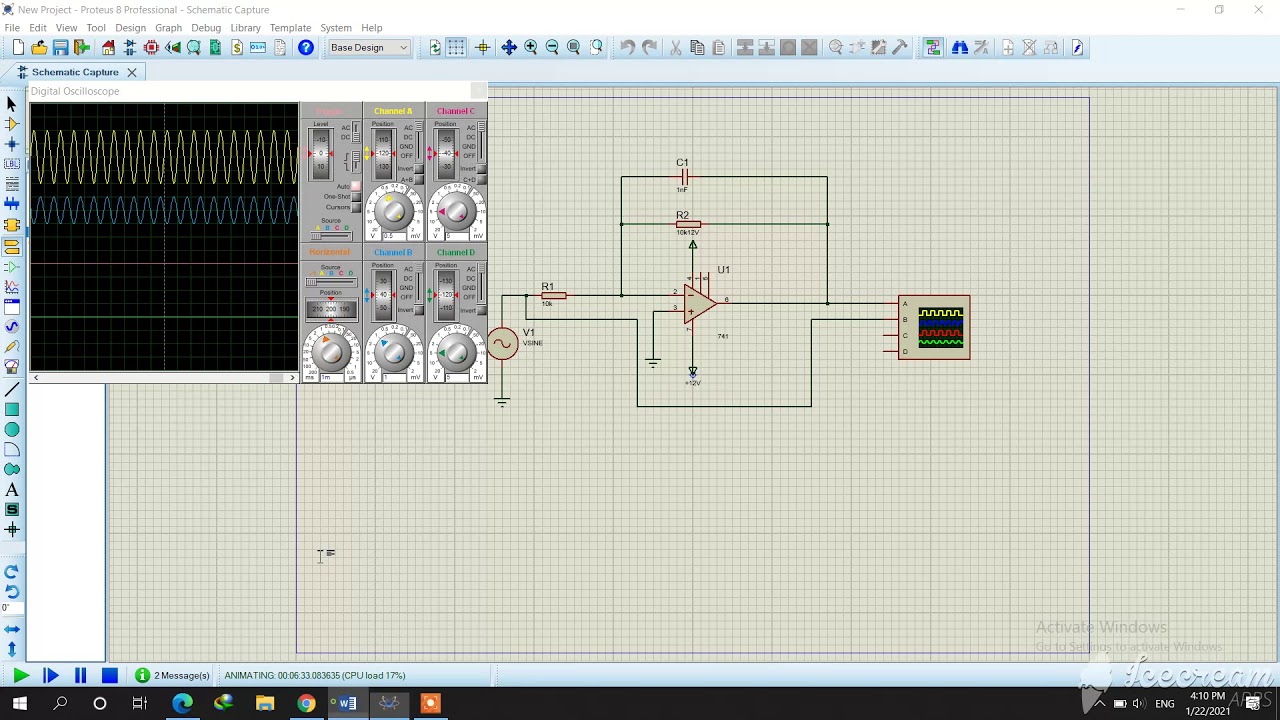Screen dimensions: 1280x720
Task: Create a new project with the blank page icon
Action: 18,48
